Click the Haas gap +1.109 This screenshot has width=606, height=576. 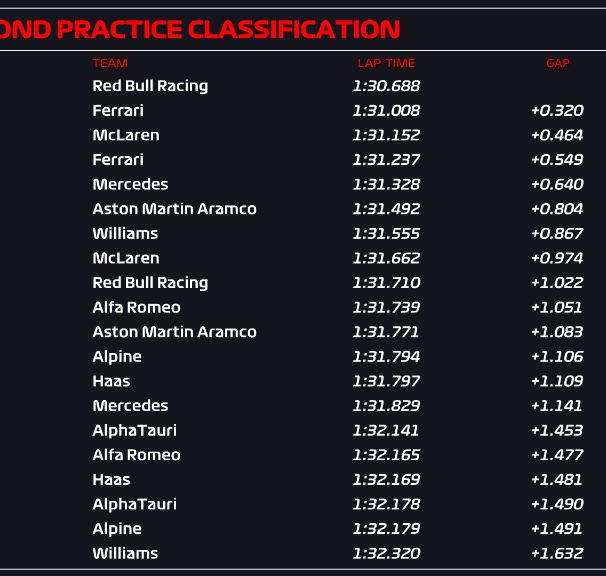557,381
